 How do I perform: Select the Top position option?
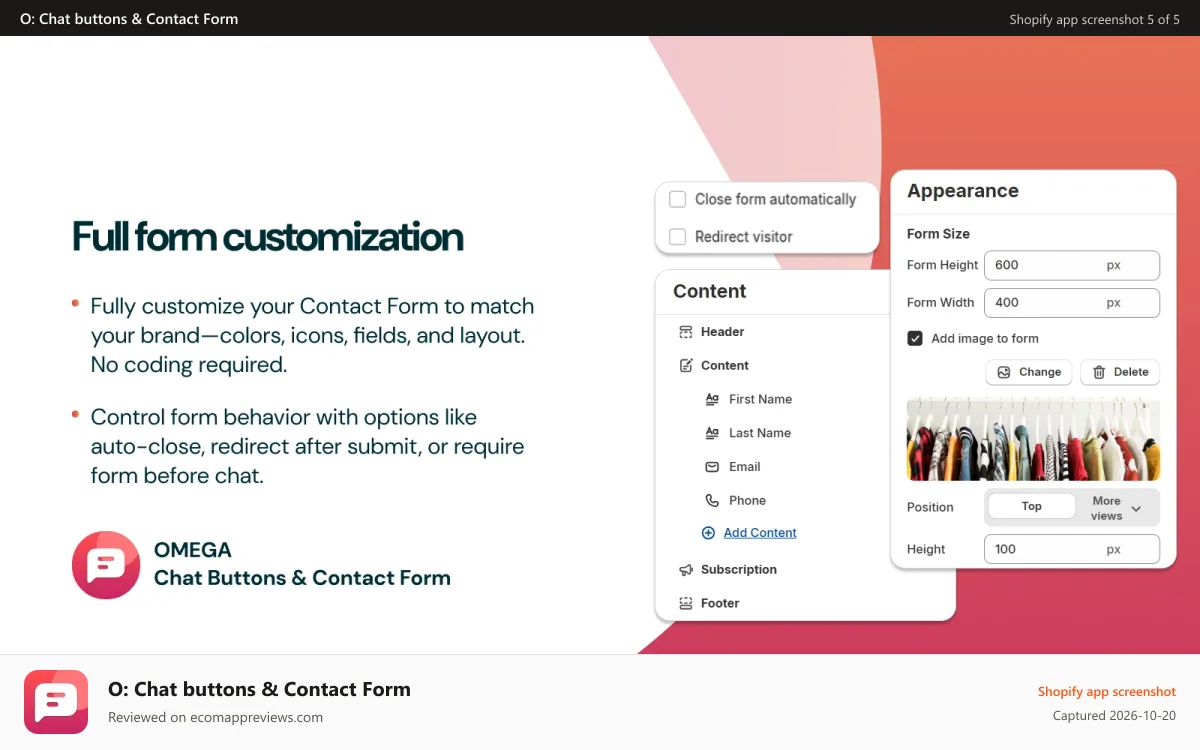tap(1032, 506)
